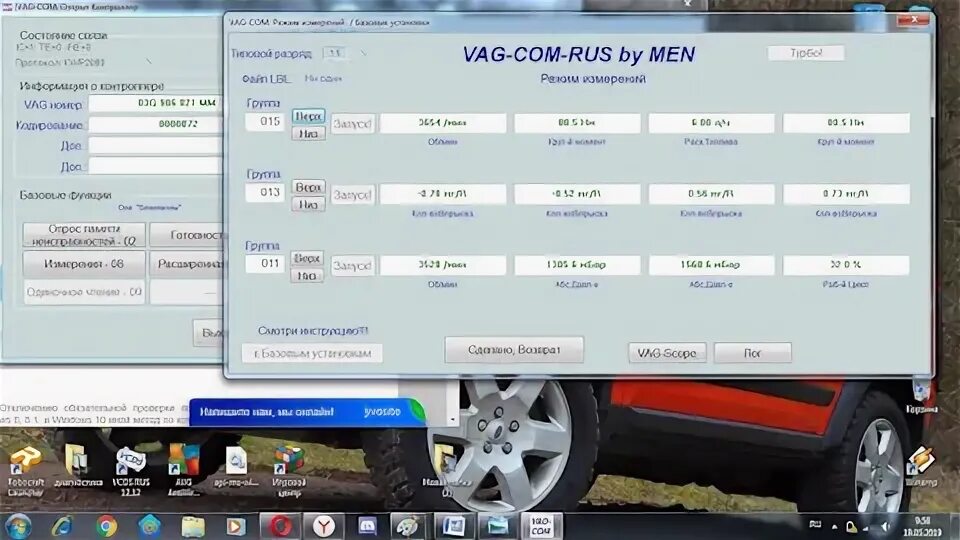Open the File Explorer folder taskbar icon
The height and width of the screenshot is (540, 960).
click(193, 526)
